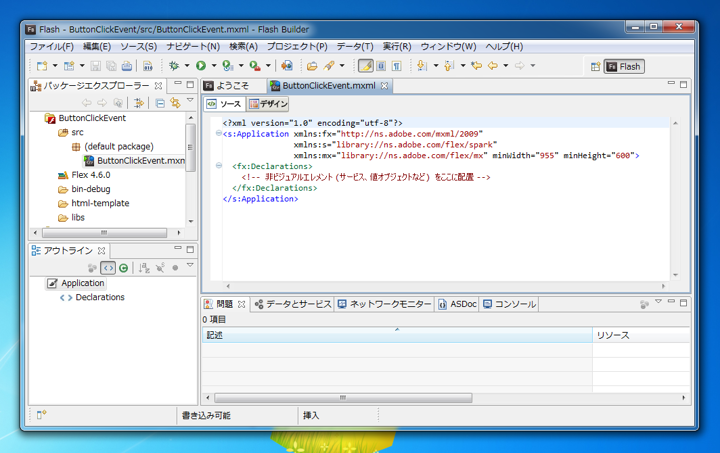This screenshot has height=453, width=720.
Task: Click the Print icon in the toolbar
Action: pos(127,66)
